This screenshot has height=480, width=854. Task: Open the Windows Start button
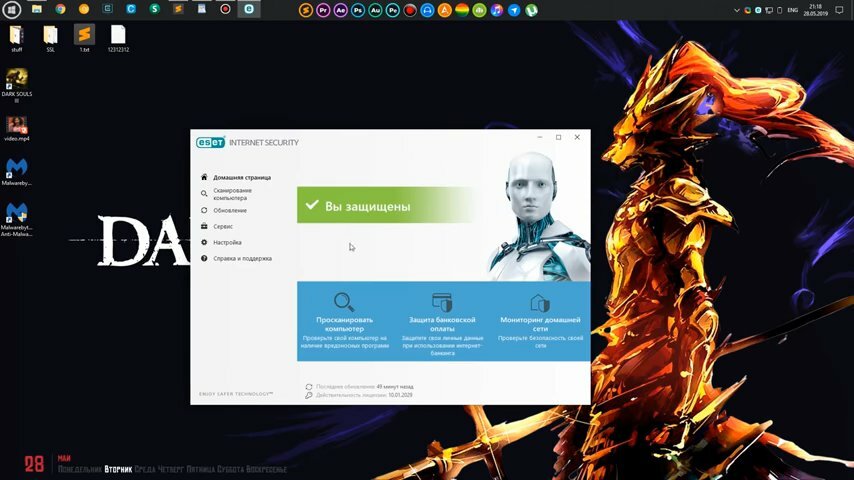coord(12,9)
